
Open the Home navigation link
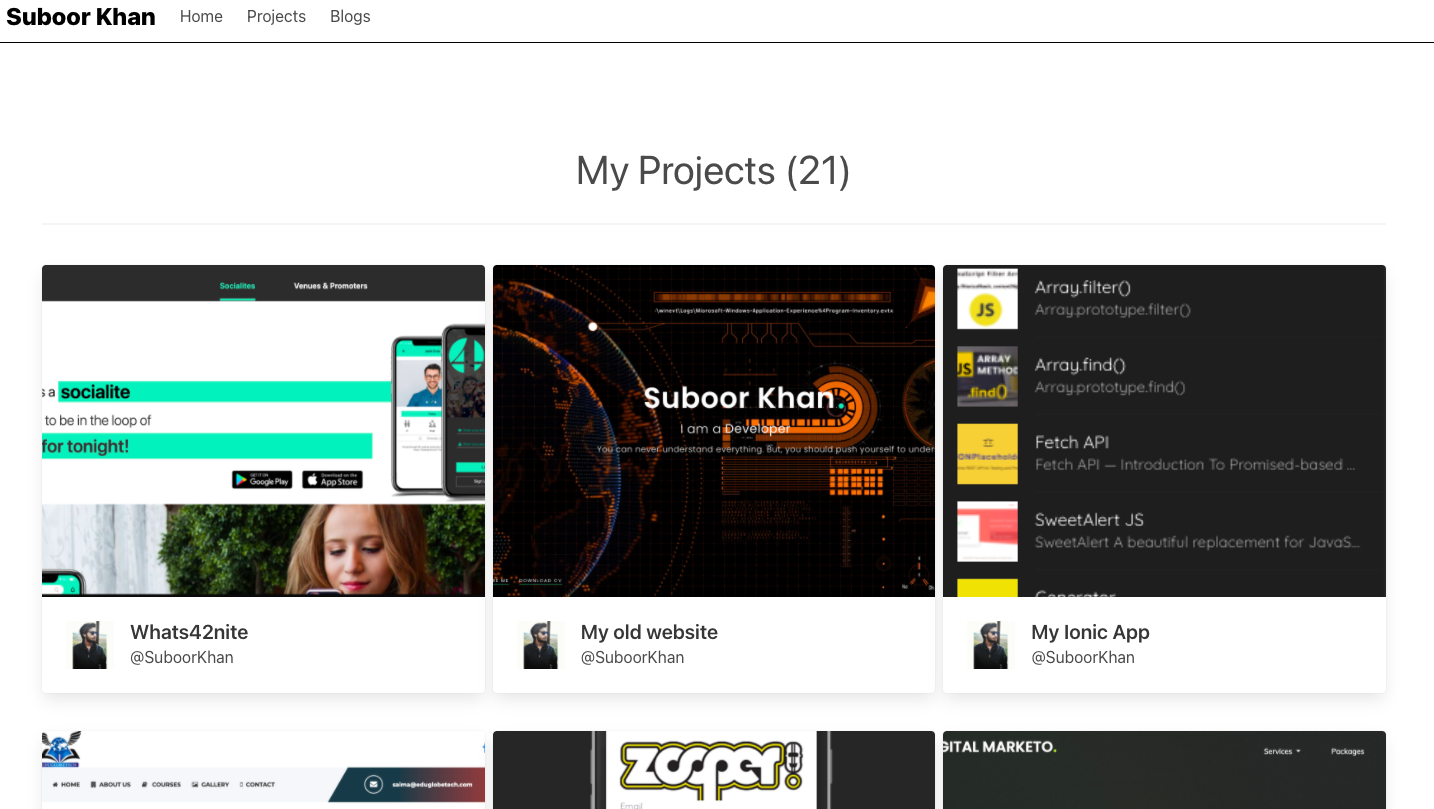(201, 17)
